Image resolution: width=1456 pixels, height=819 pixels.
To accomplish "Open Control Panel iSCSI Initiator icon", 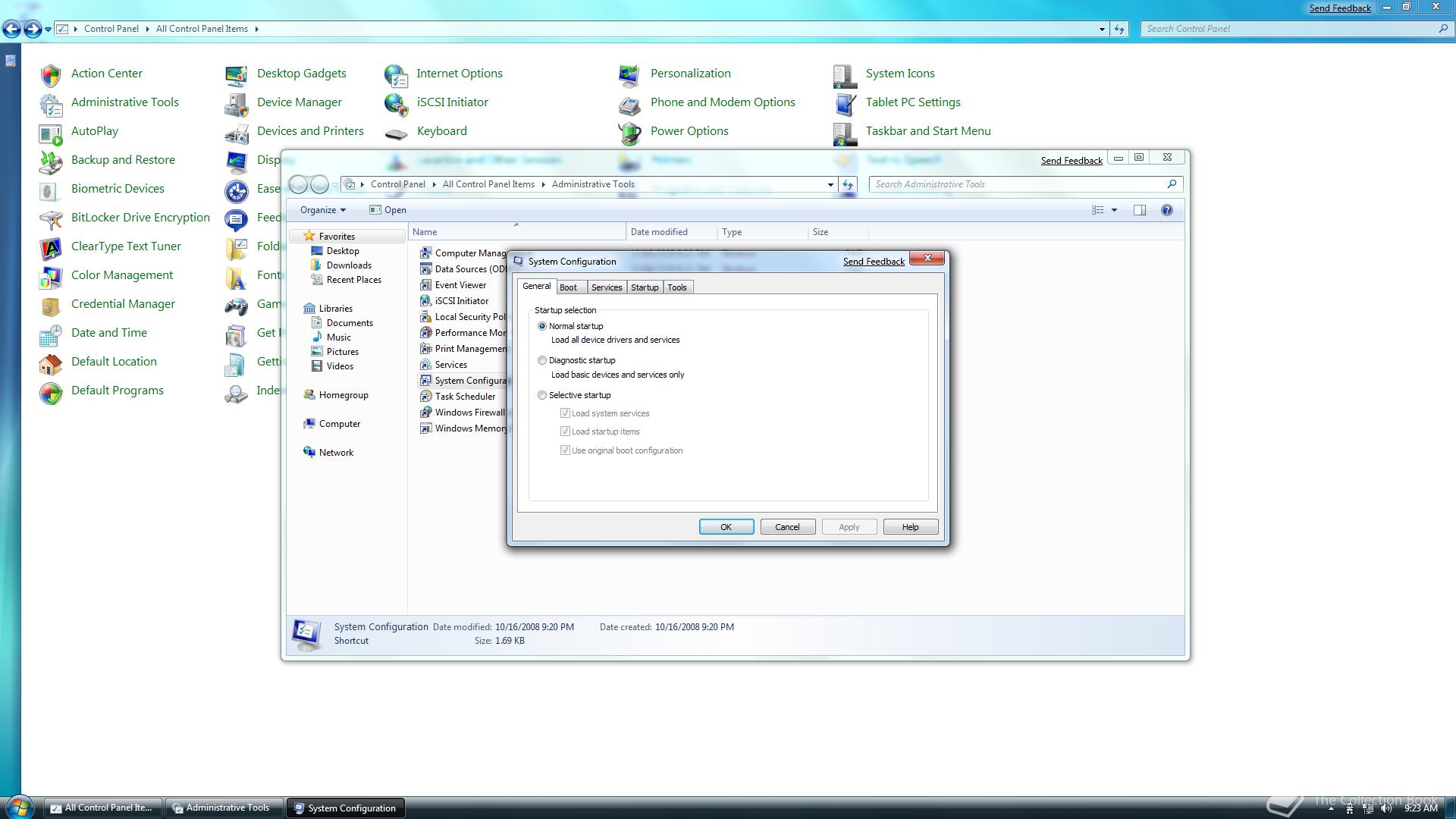I will coord(396,103).
